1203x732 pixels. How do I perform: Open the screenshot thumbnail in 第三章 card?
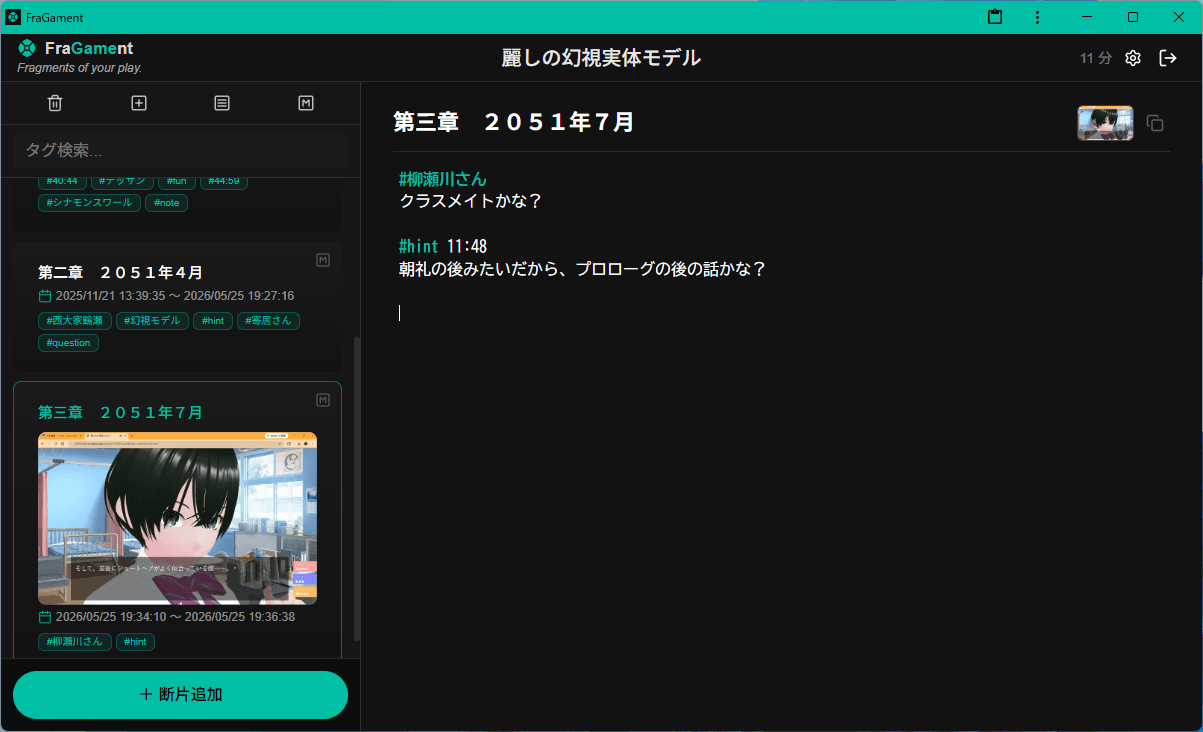tap(177, 518)
